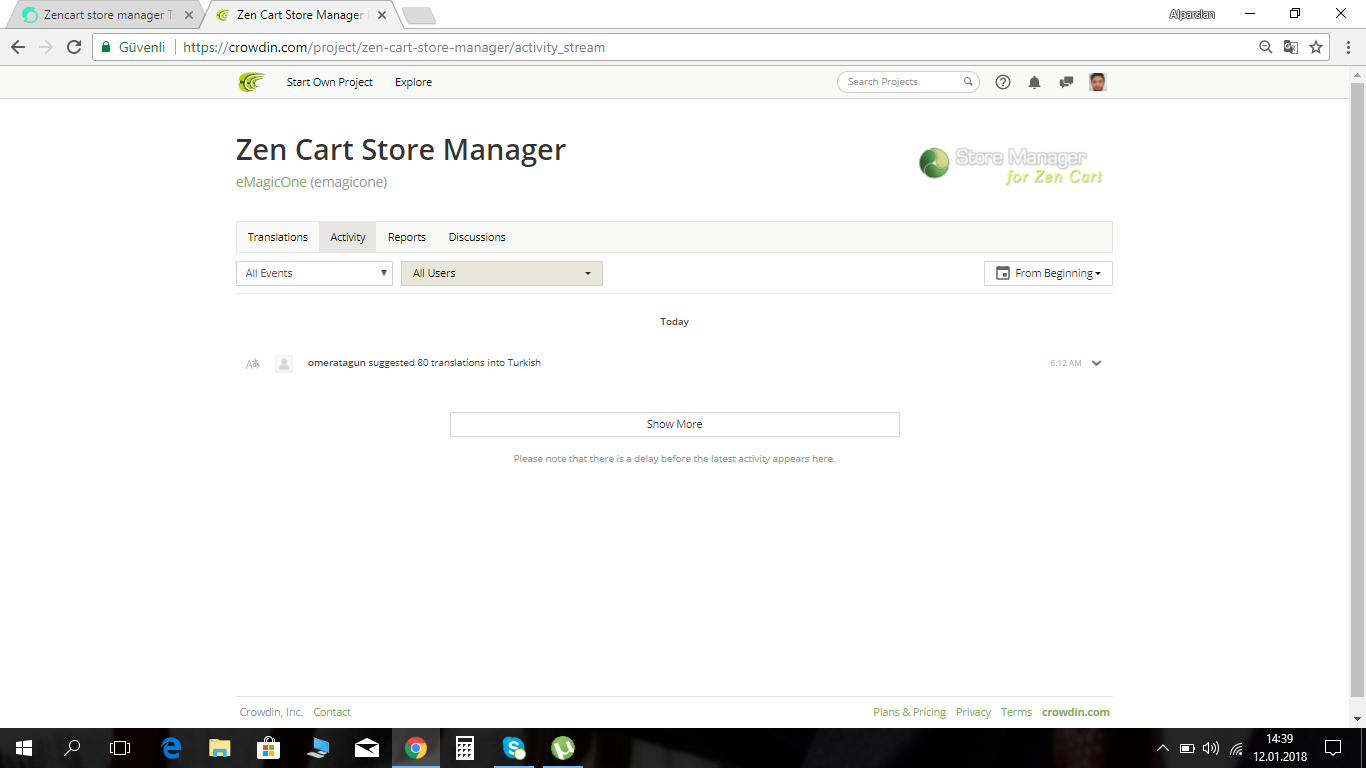Open the Terms footer link
Viewport: 1366px width, 768px height.
1016,712
